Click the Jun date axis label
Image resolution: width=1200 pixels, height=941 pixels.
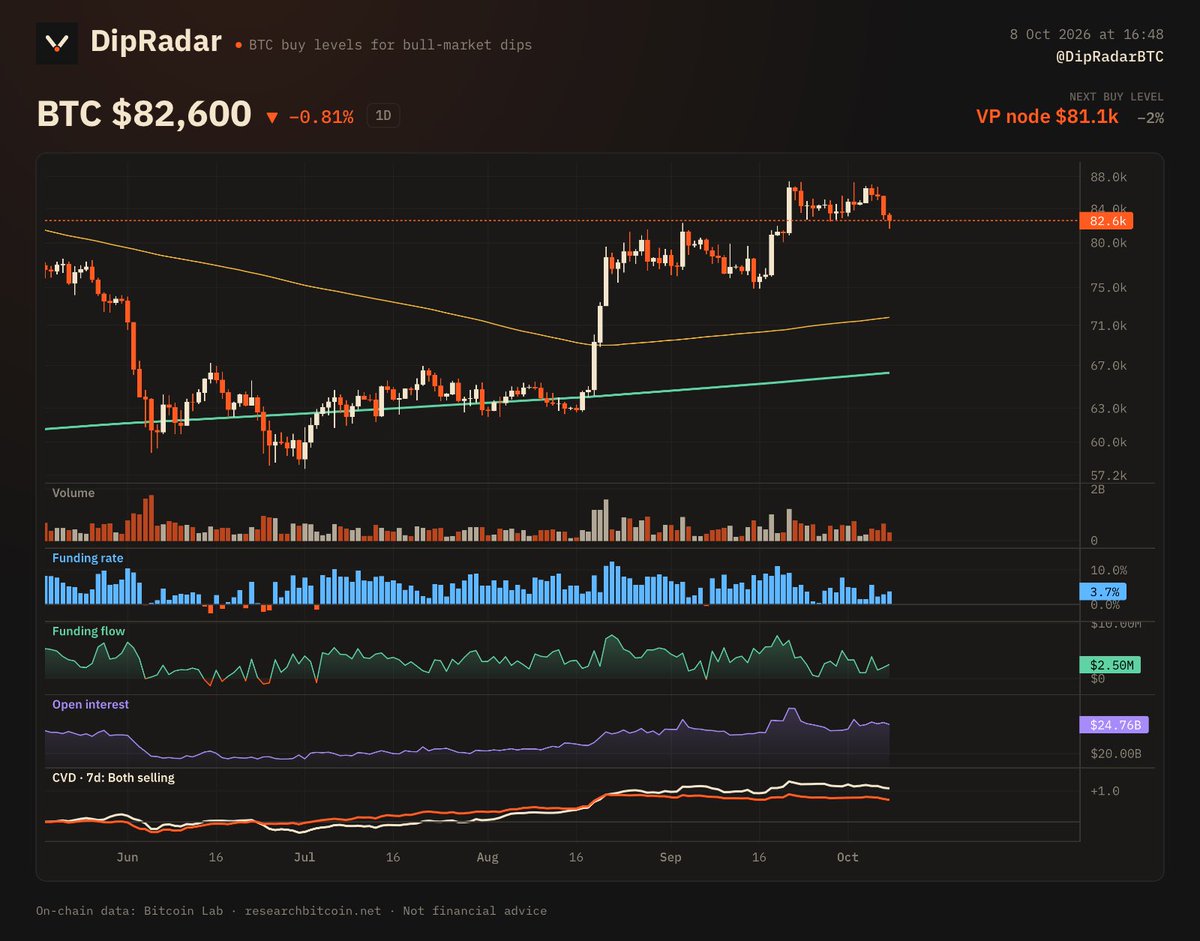coord(127,858)
